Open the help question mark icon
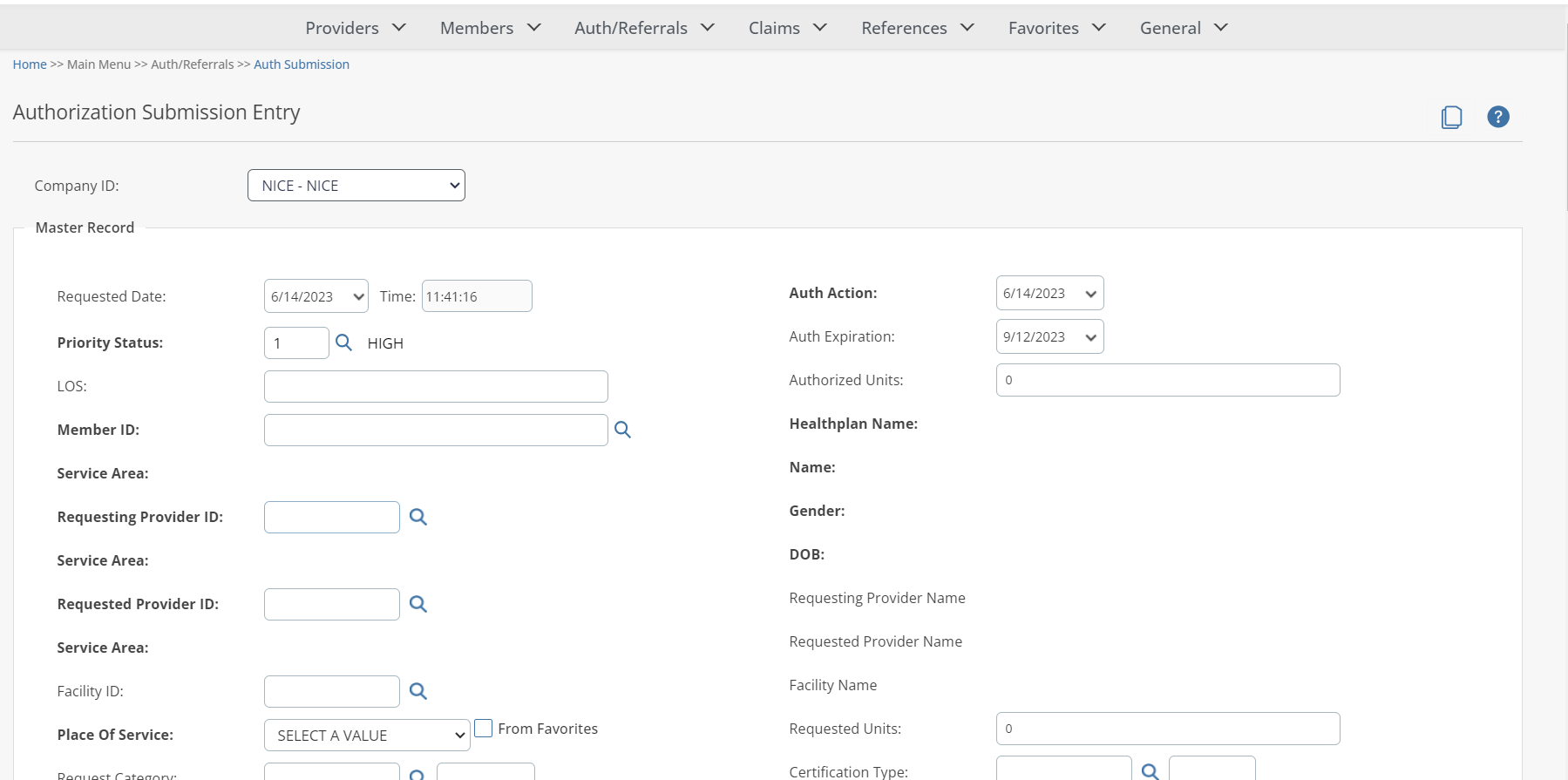 pyautogui.click(x=1497, y=117)
